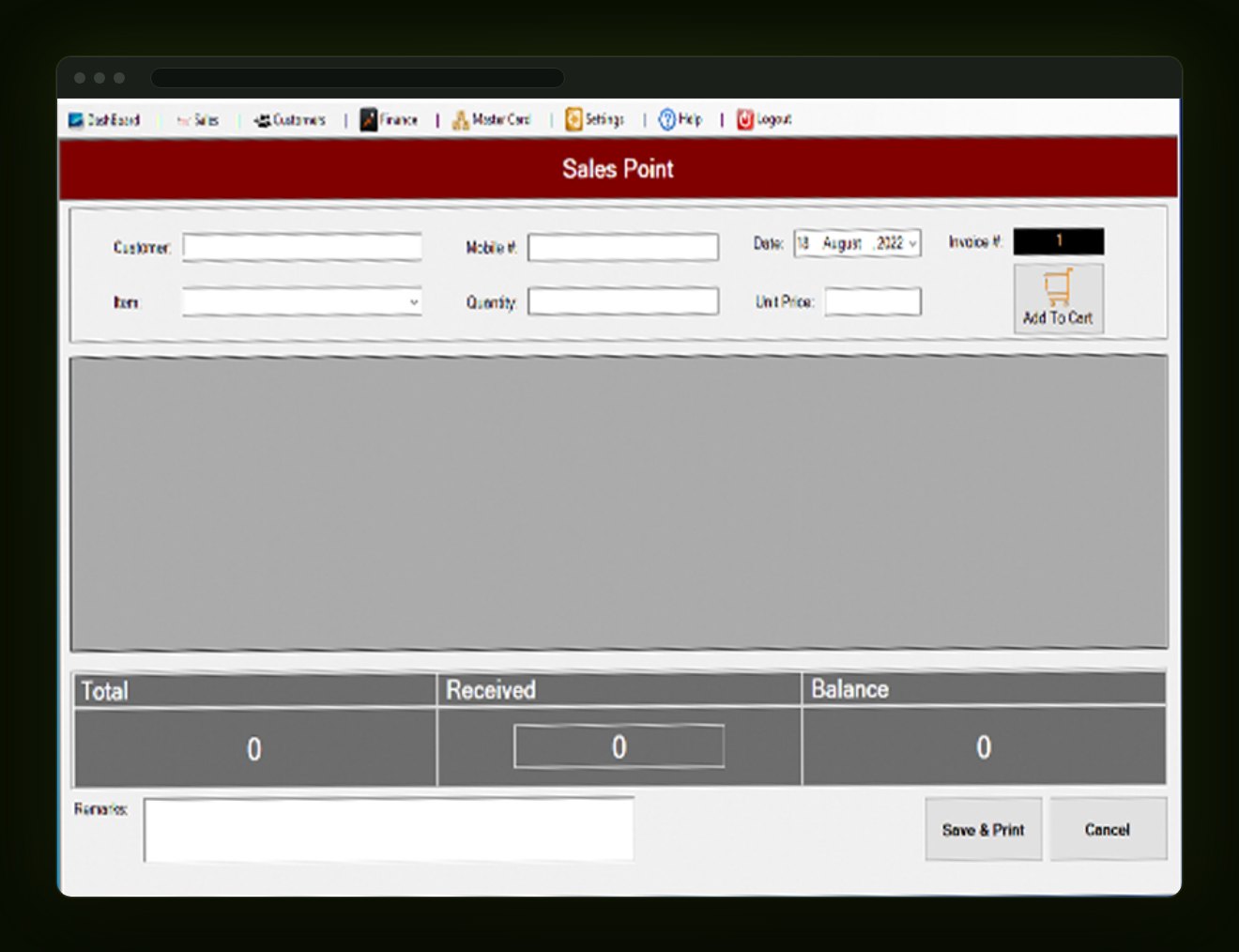This screenshot has width=1239, height=952.
Task: Click the Help menu label
Action: tap(690, 119)
